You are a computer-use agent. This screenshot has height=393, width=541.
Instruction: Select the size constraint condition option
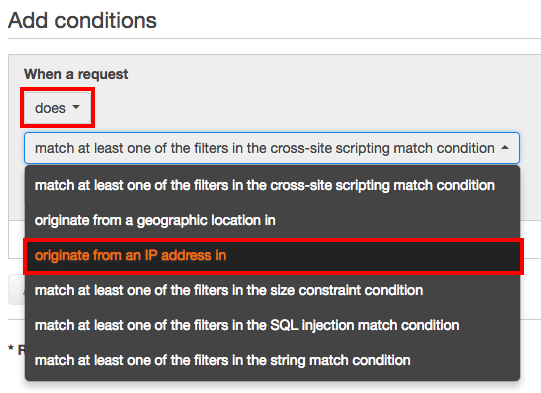pyautogui.click(x=273, y=291)
